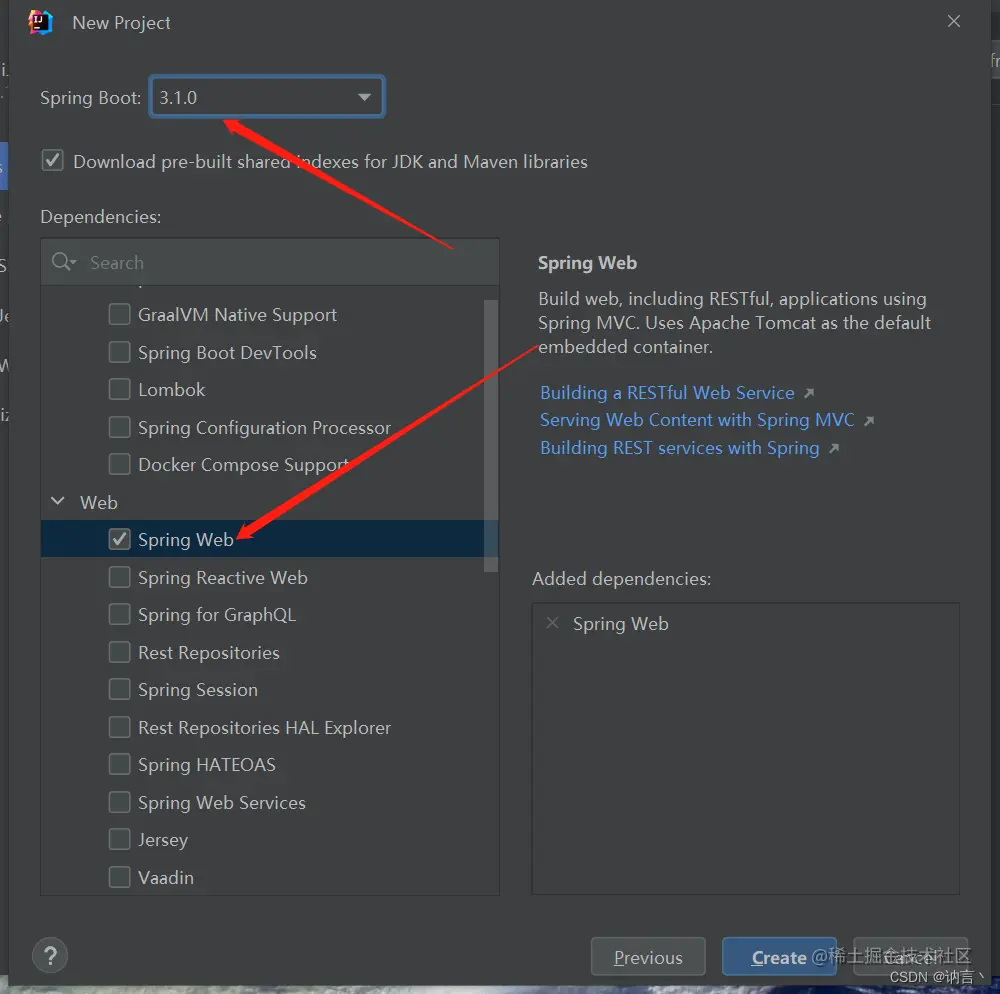
Task: Open Building a RESTful Web Service link
Action: coord(667,393)
